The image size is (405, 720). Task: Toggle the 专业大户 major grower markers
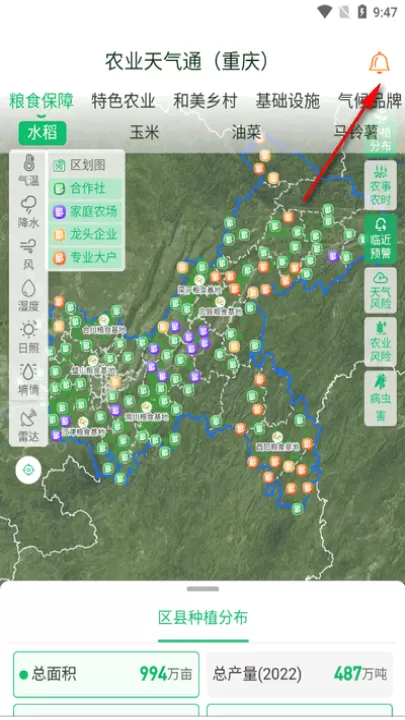(86, 257)
